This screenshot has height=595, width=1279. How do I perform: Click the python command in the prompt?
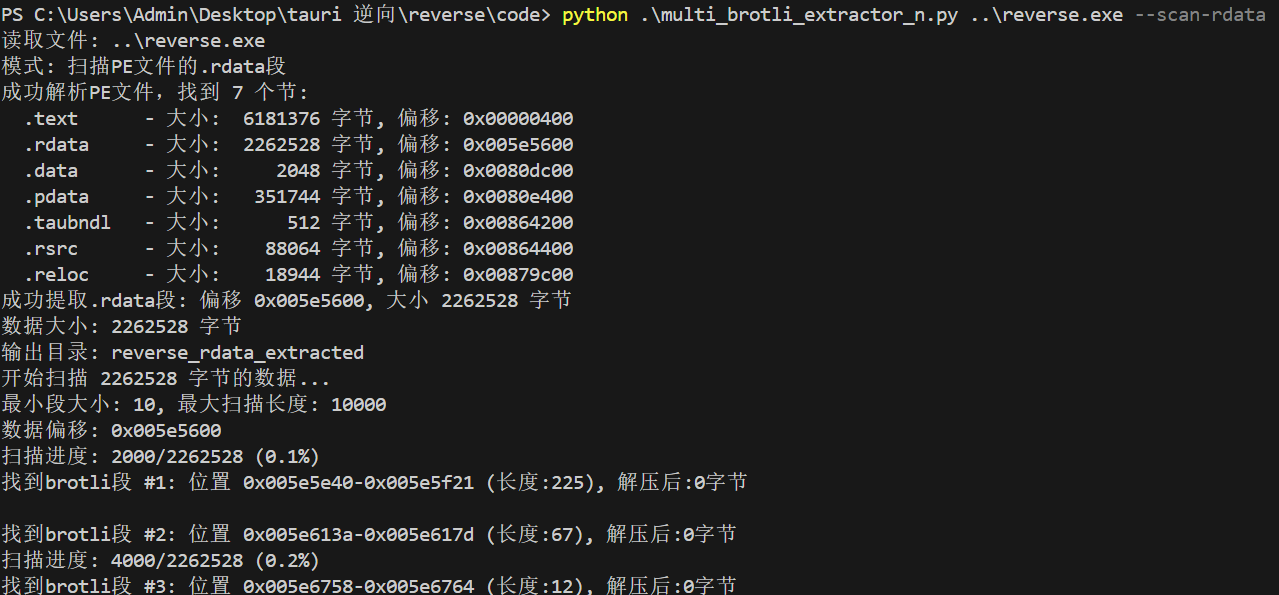595,15
